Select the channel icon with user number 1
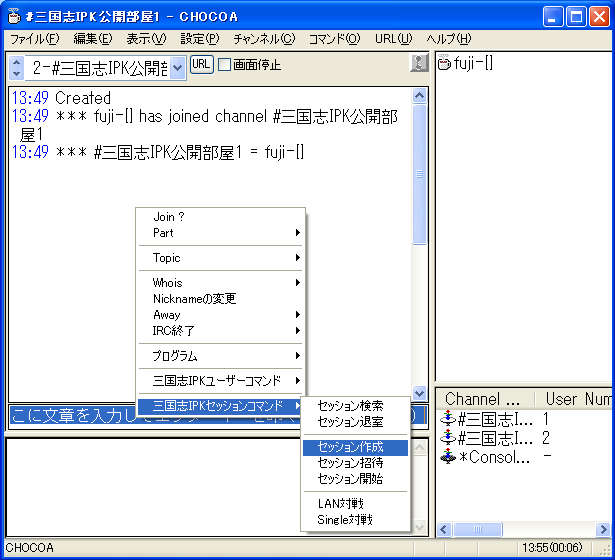Image resolution: width=615 pixels, height=560 pixels. [447, 419]
